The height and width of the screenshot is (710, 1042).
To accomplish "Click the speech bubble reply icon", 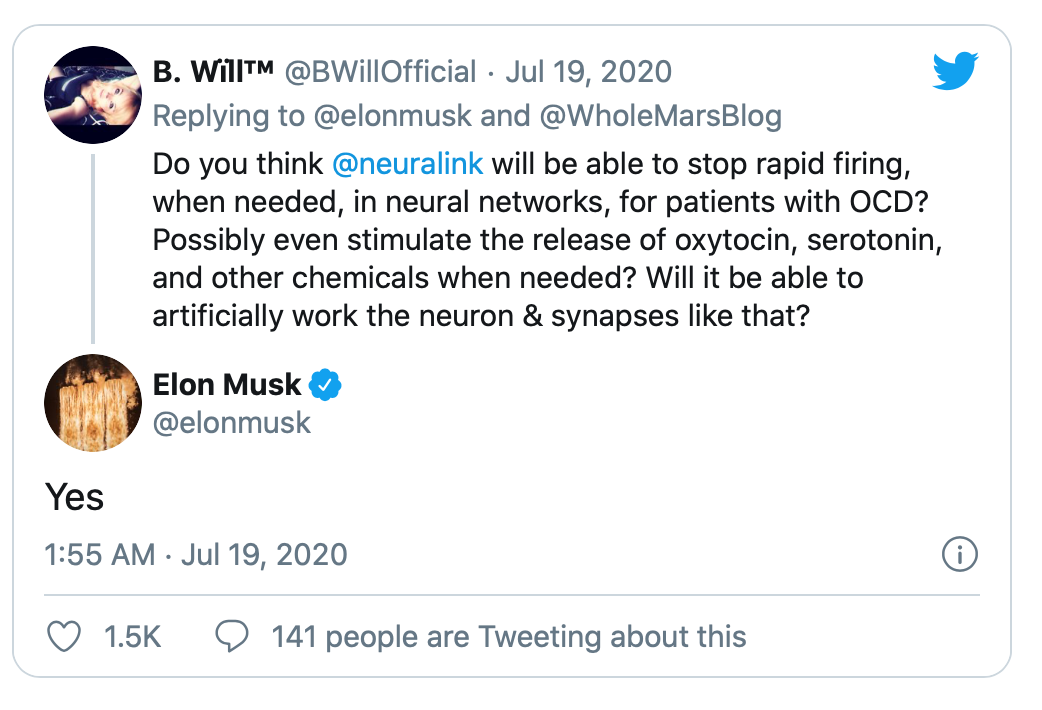I will coord(232,636).
